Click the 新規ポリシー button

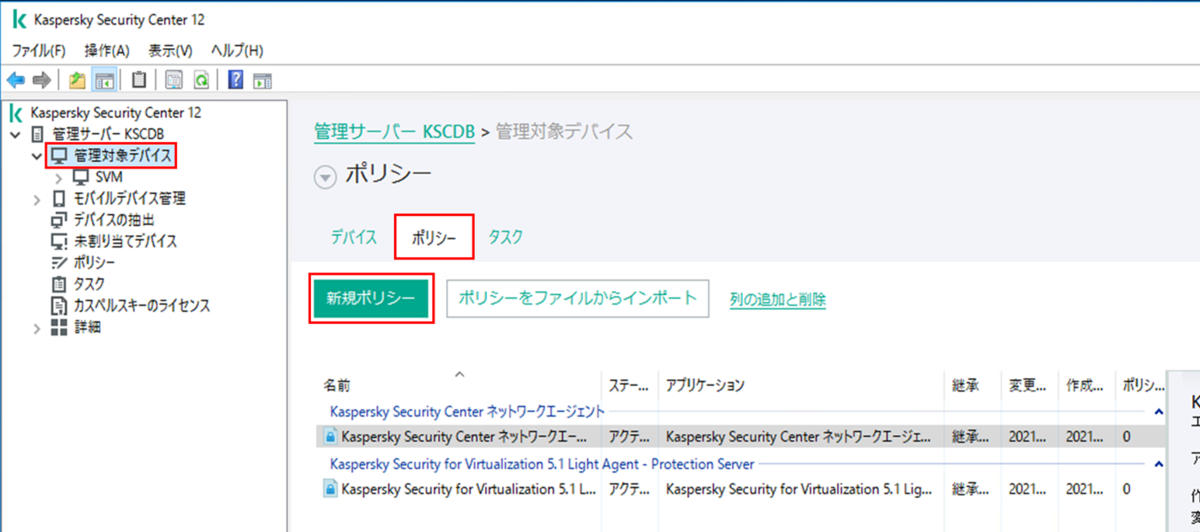(371, 298)
